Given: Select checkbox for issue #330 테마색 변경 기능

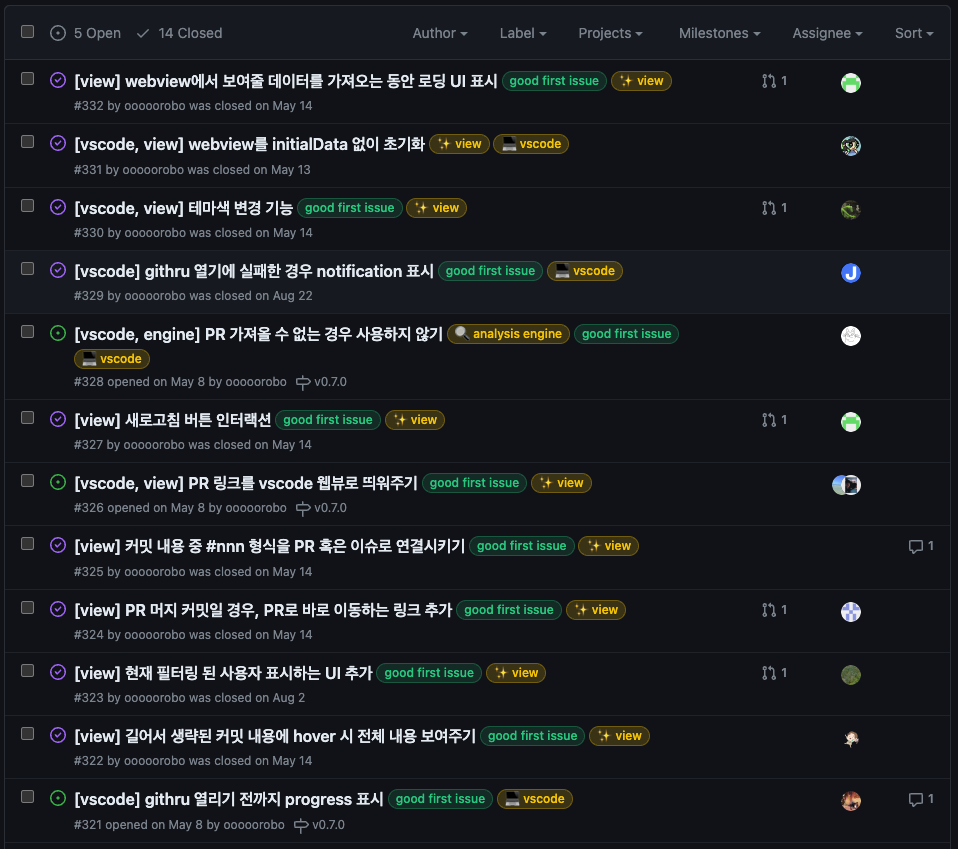Looking at the screenshot, I should click(x=27, y=206).
